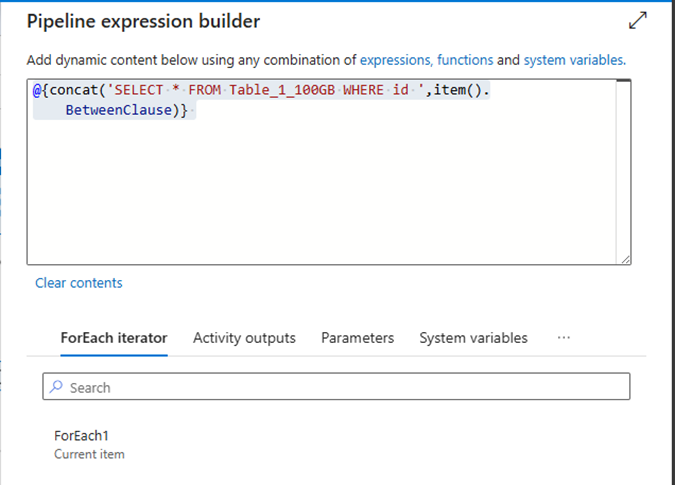Go to the System variables tab
Screen dimensions: 675x485
point(473,338)
